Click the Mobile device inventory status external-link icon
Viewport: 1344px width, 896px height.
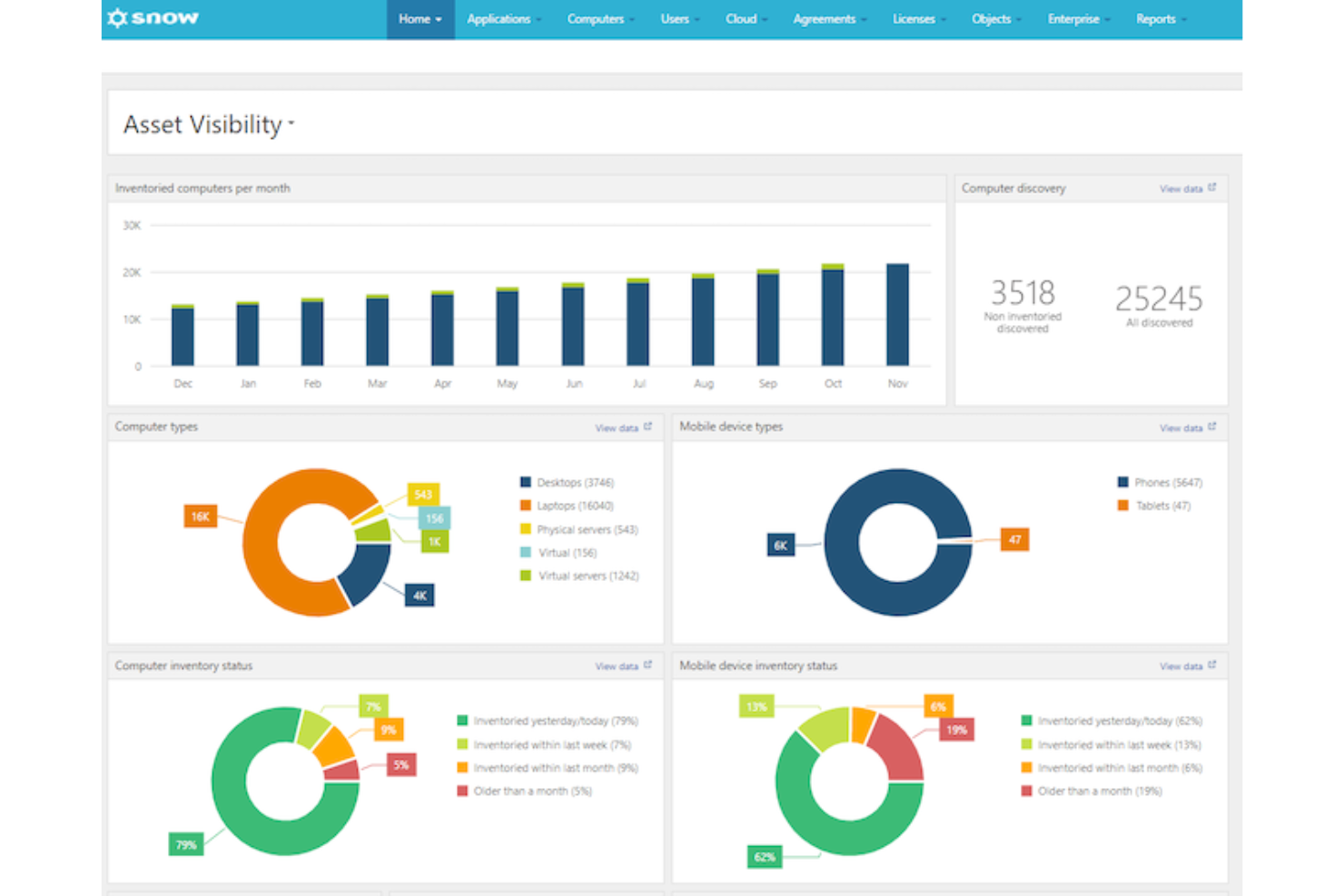tap(1211, 665)
